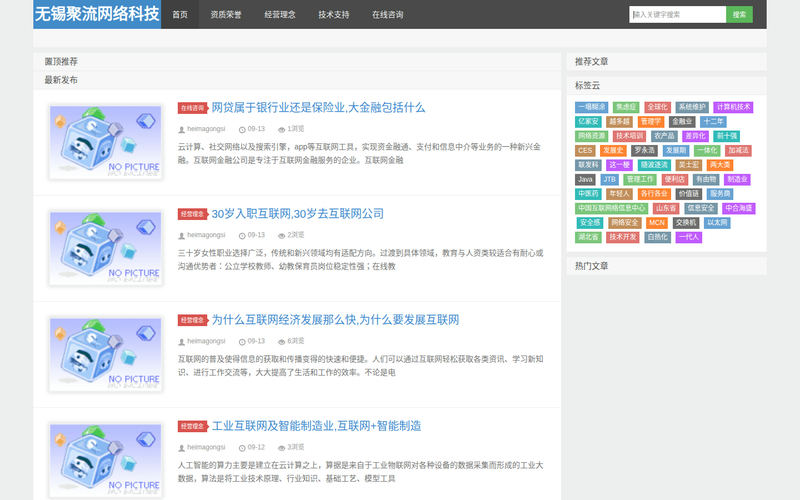800x500 pixels.
Task: Click the green 搜索 button
Action: pyautogui.click(x=739, y=14)
